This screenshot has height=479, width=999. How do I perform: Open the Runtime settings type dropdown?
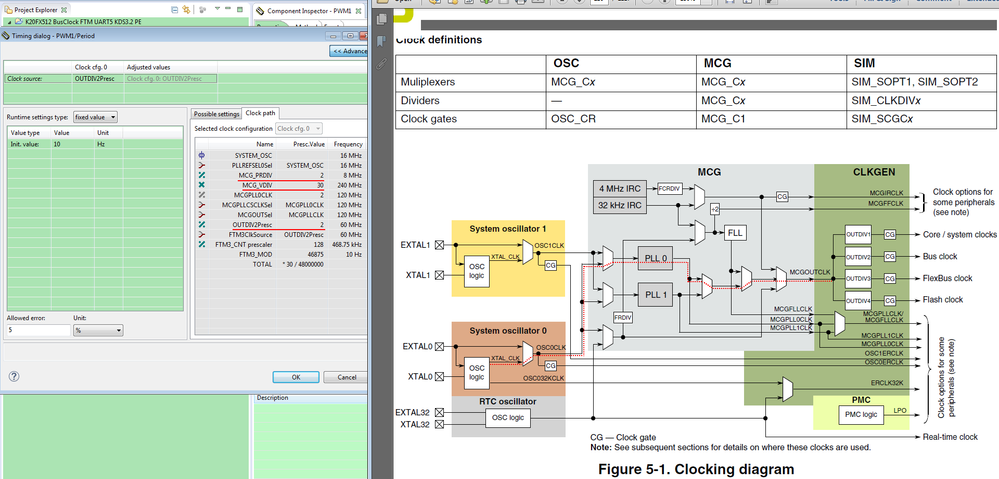[x=95, y=117]
